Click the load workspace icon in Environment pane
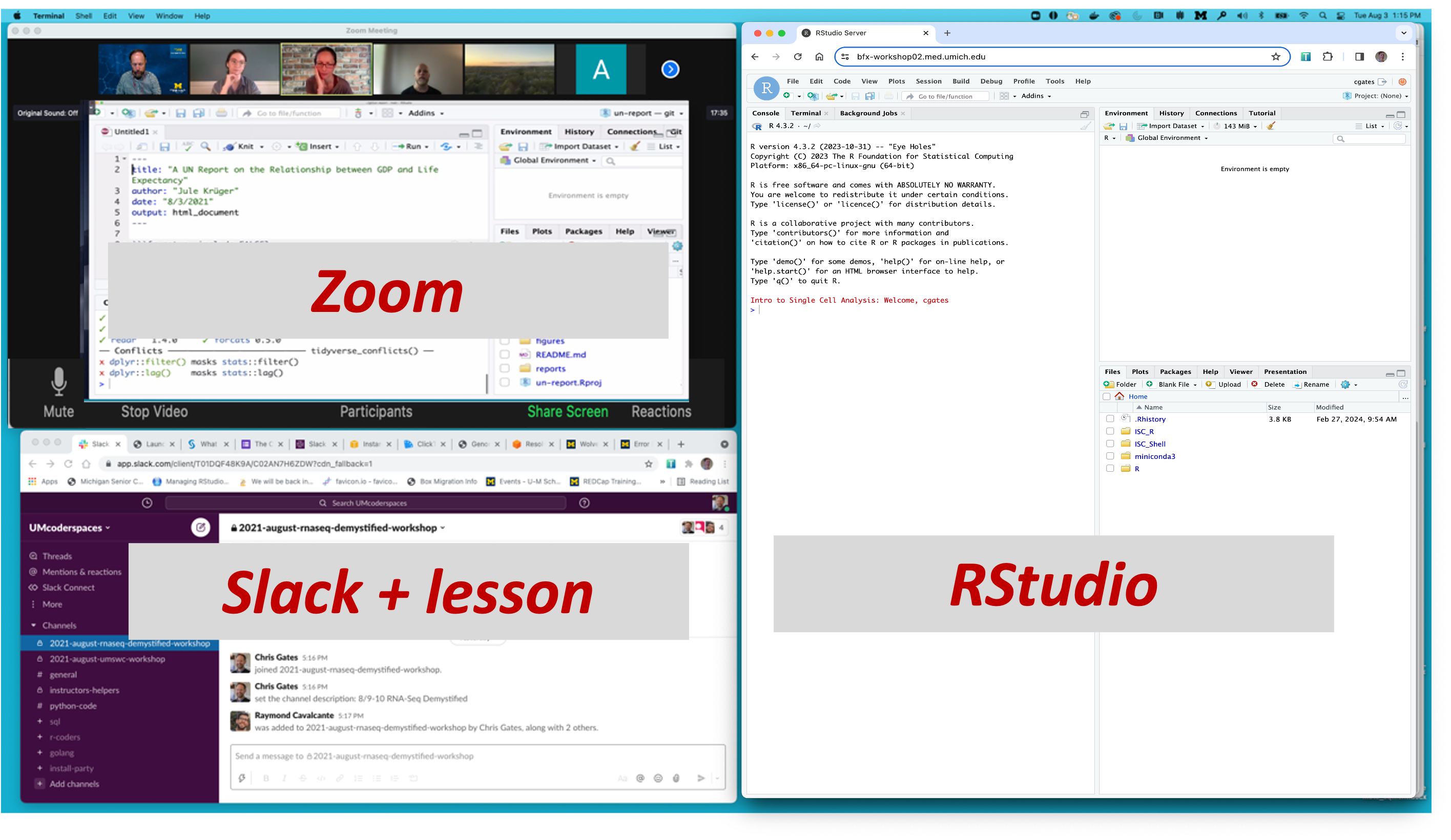The width and height of the screenshot is (1451, 840). click(x=1108, y=126)
